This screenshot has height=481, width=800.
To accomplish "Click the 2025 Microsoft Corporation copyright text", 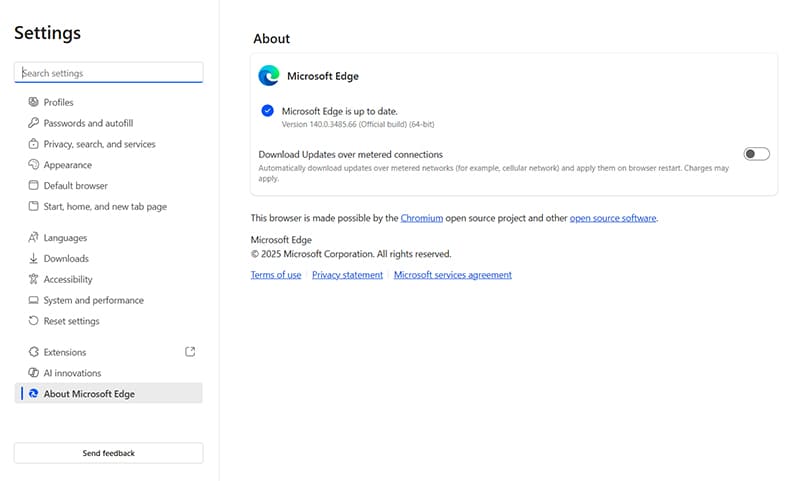I will coord(351,254).
